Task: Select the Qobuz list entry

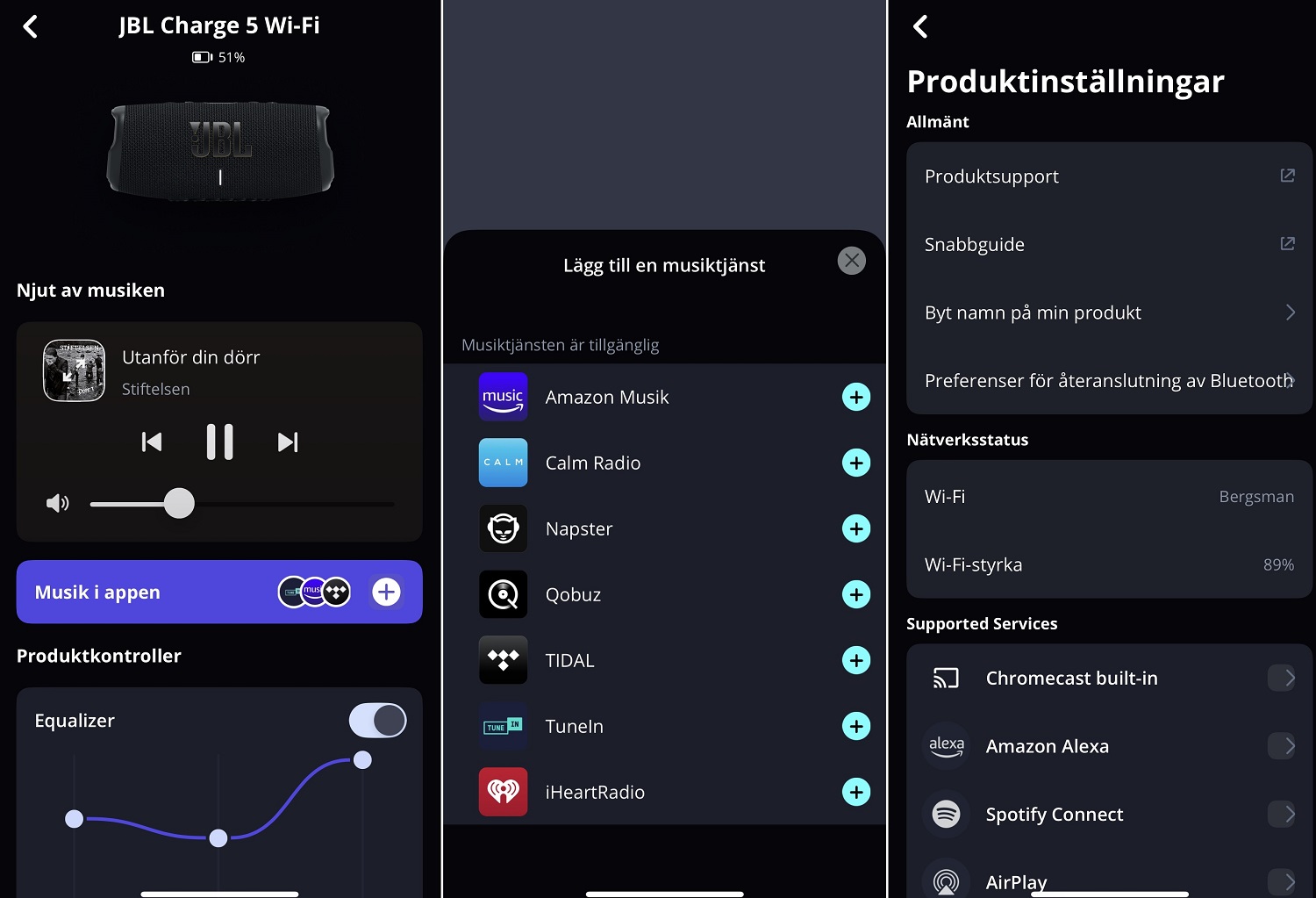Action: pyautogui.click(x=665, y=594)
